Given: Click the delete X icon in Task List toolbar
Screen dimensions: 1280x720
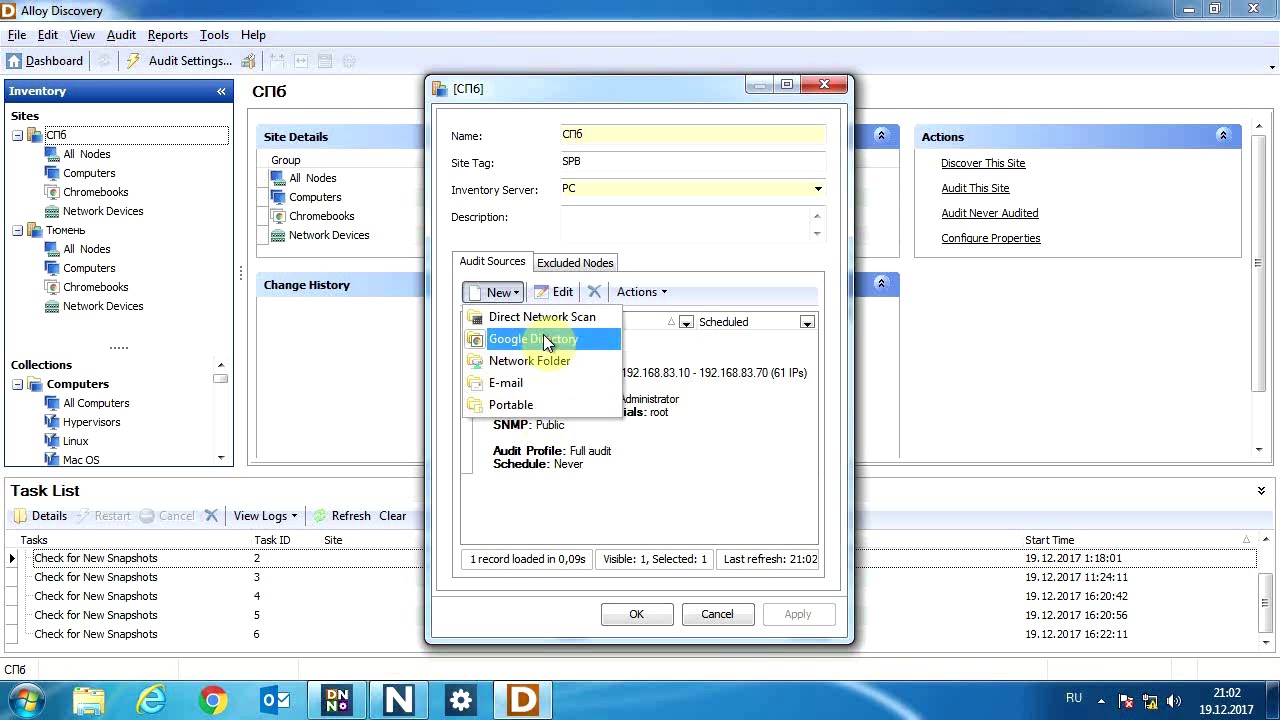Looking at the screenshot, I should 211,516.
